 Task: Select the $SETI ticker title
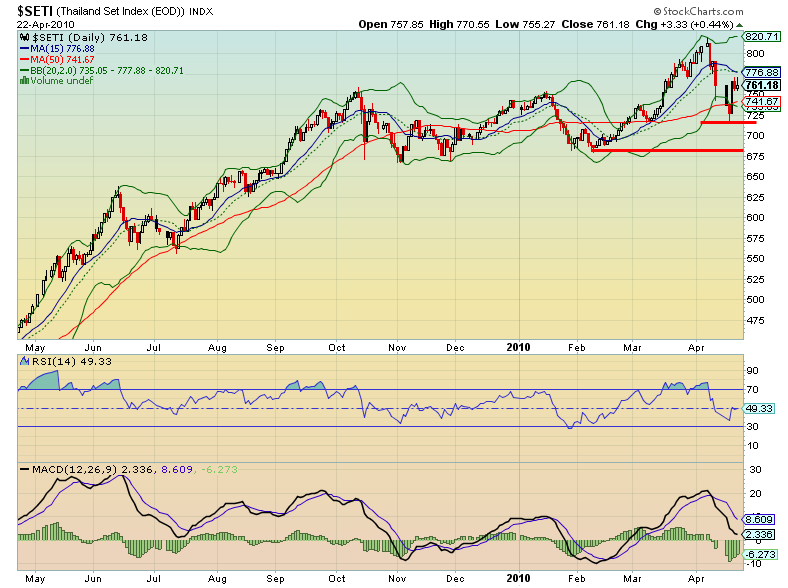point(35,11)
